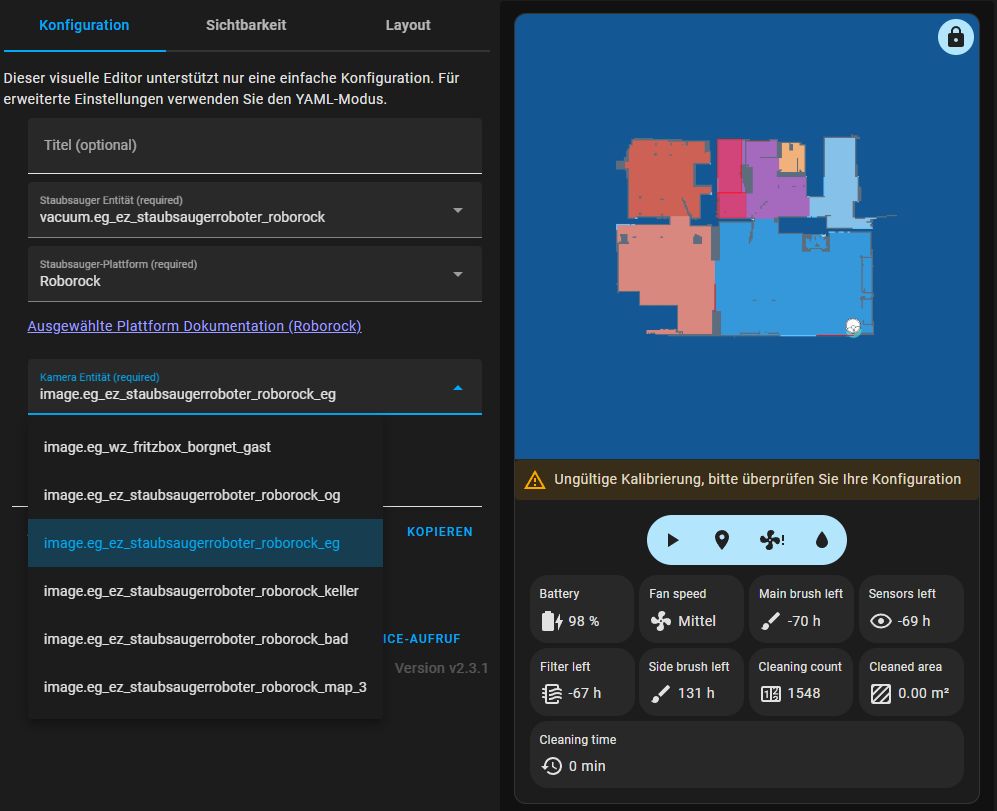Click the map lock icon
997x811 pixels.
pyautogui.click(x=955, y=37)
